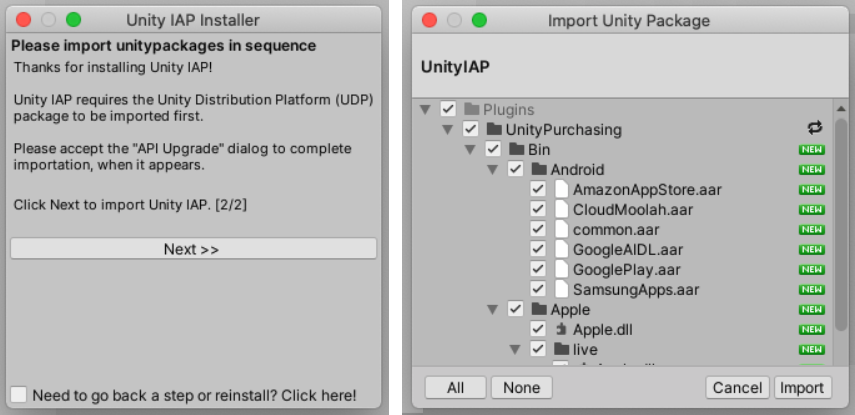Uncheck common.aar checkbox

tap(538, 230)
